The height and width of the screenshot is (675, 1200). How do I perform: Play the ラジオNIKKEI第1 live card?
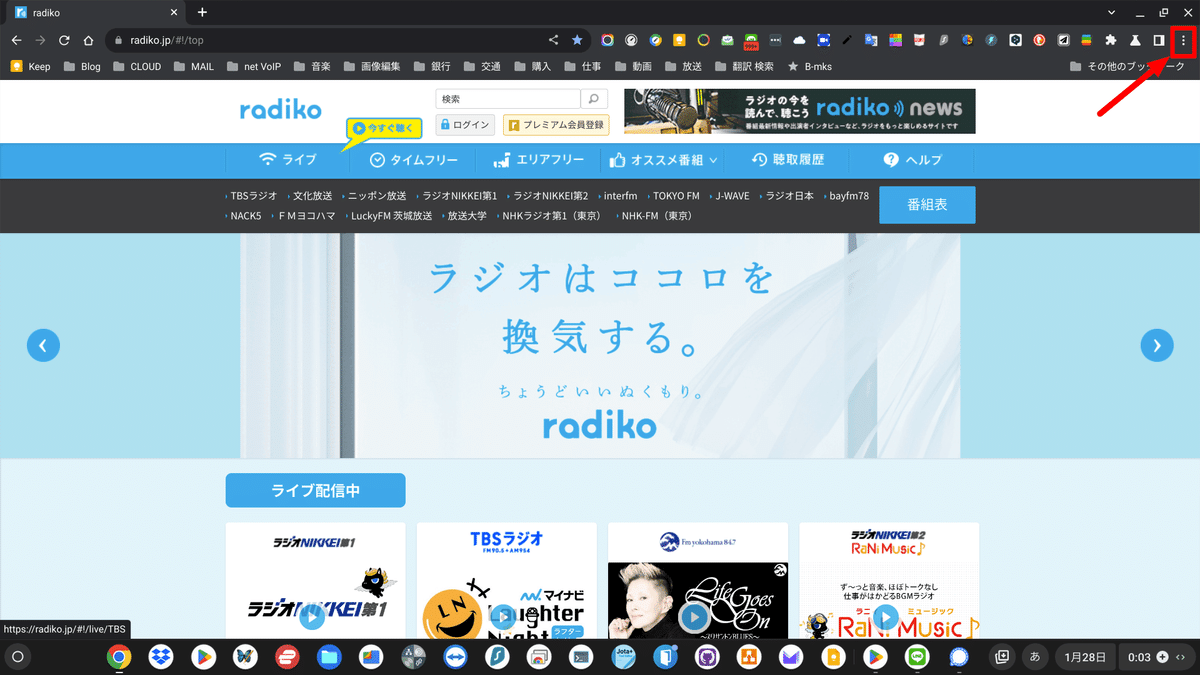coord(312,617)
